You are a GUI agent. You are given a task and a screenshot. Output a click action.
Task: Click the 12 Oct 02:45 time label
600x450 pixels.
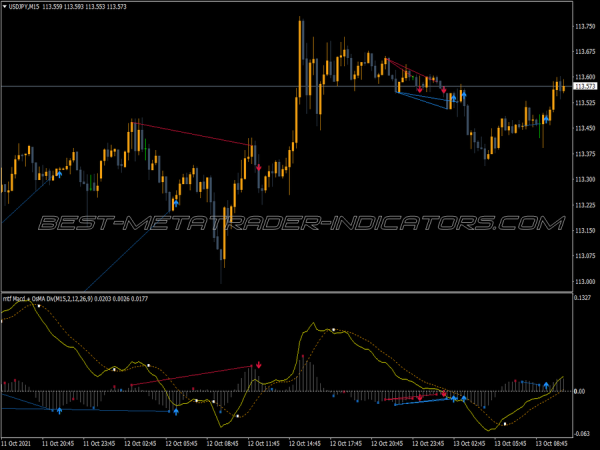tap(140, 443)
